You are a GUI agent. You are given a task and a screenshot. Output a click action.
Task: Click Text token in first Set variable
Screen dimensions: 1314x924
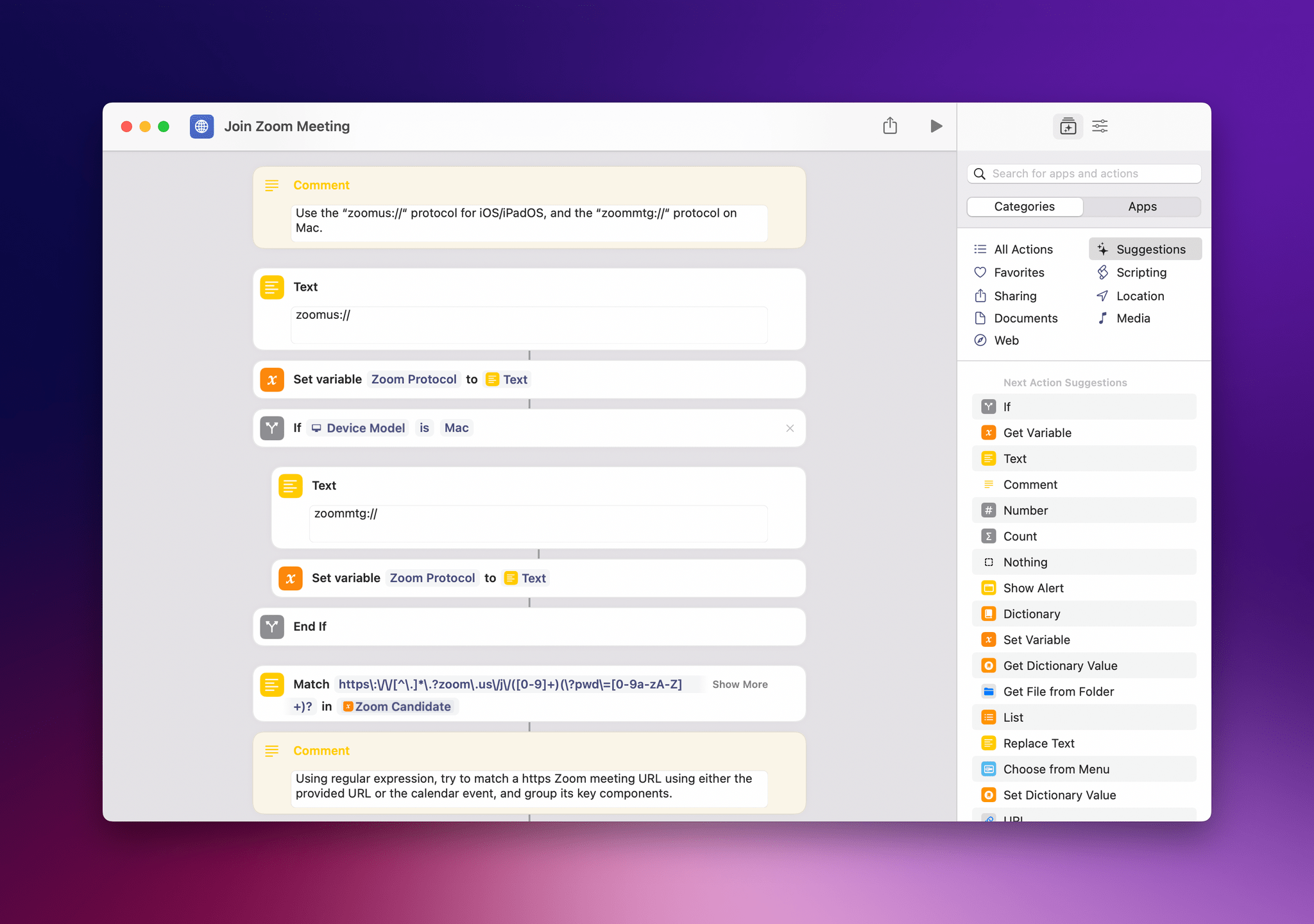click(507, 379)
